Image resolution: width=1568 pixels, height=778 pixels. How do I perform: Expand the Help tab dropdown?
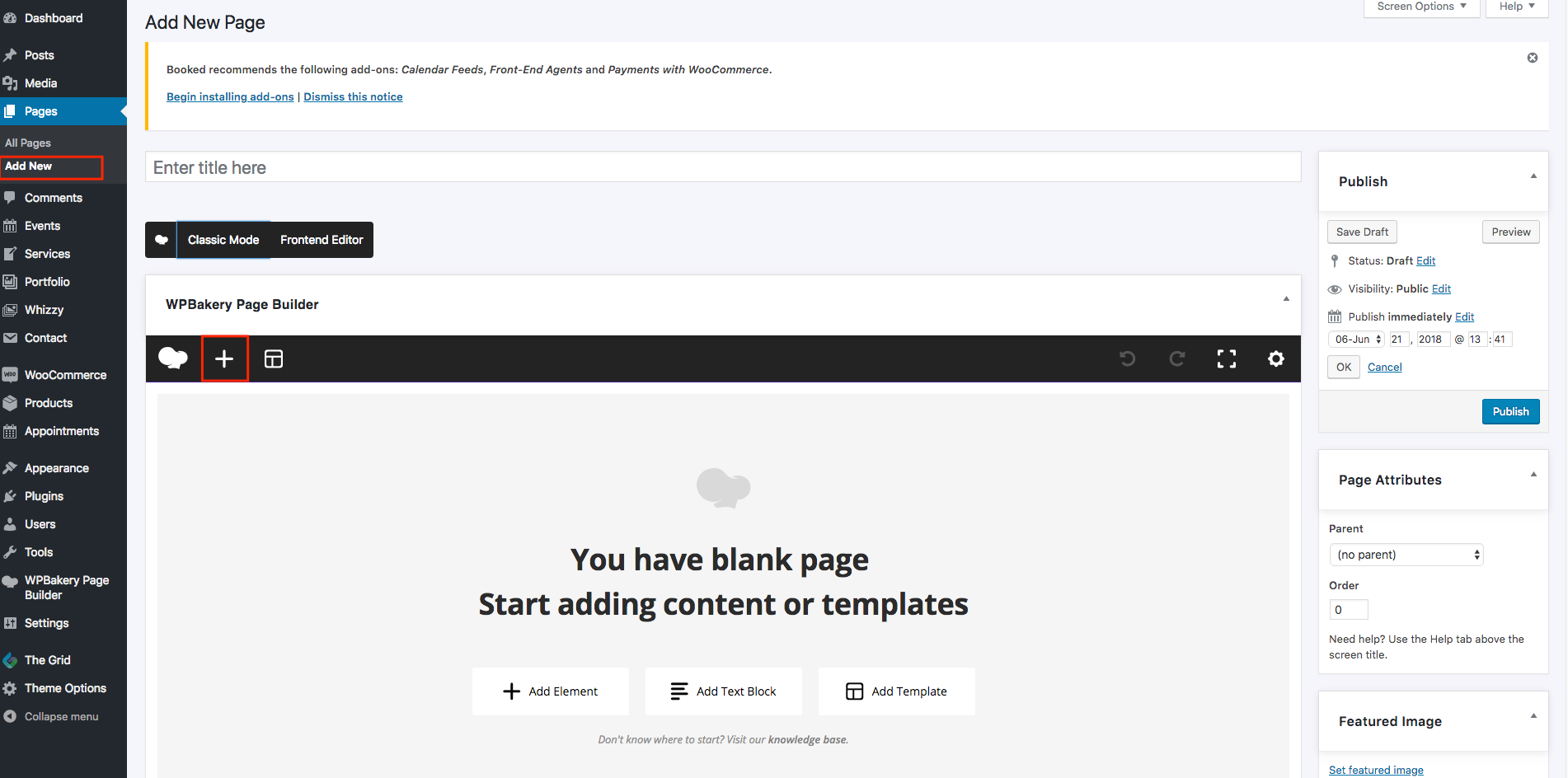1517,7
